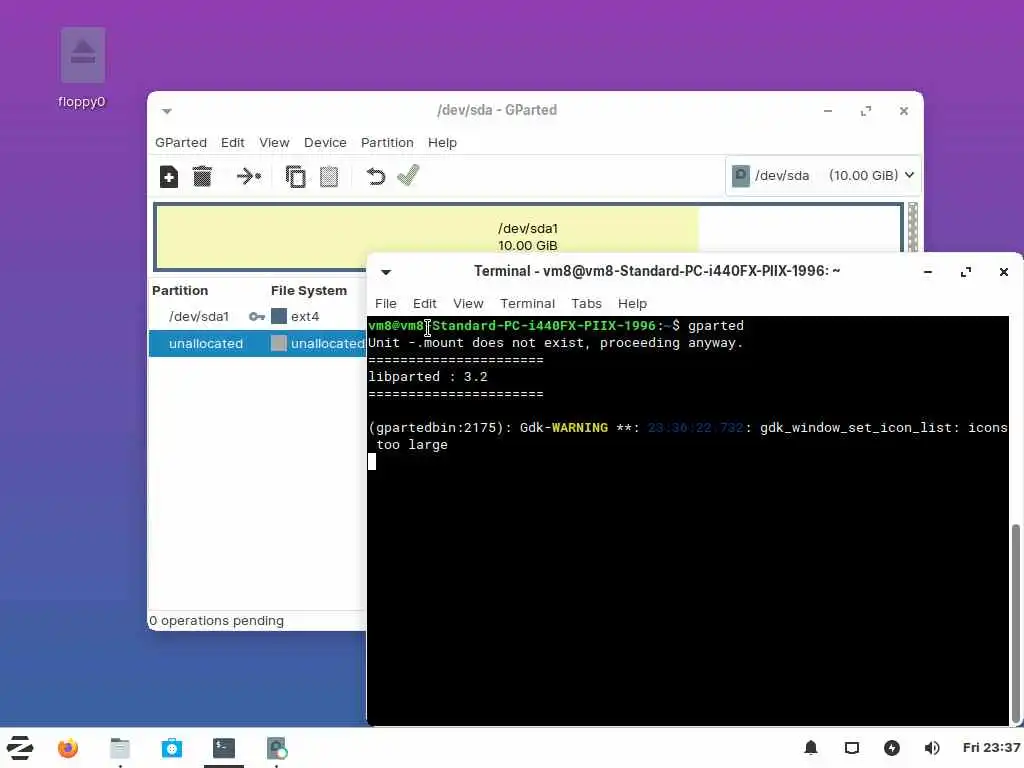
Task: Open the Files manager from taskbar
Action: click(x=120, y=748)
